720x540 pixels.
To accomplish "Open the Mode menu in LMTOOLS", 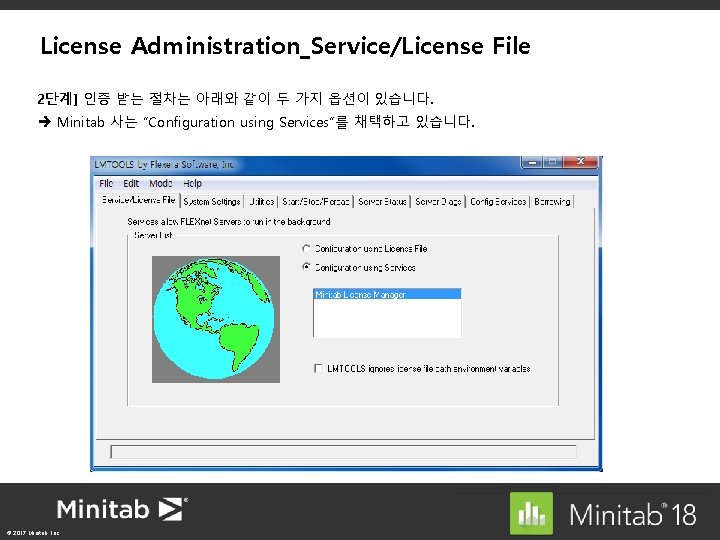I will tap(161, 183).
